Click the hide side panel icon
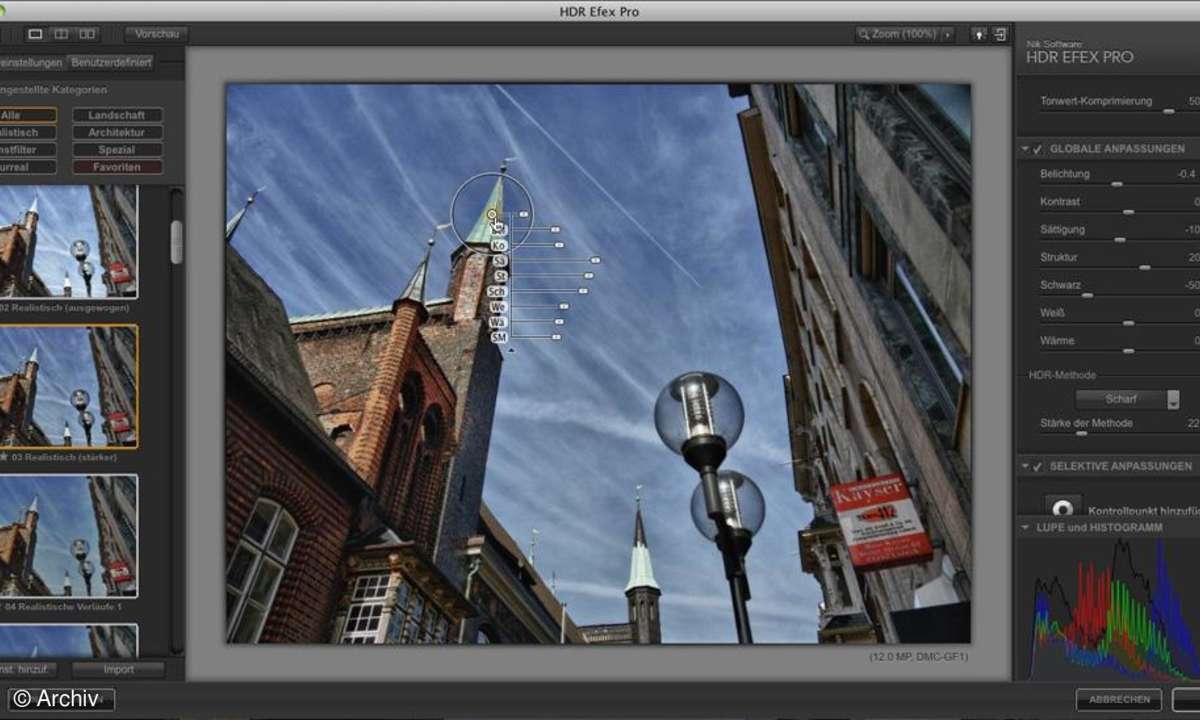Viewport: 1200px width, 720px height. coord(1000,34)
